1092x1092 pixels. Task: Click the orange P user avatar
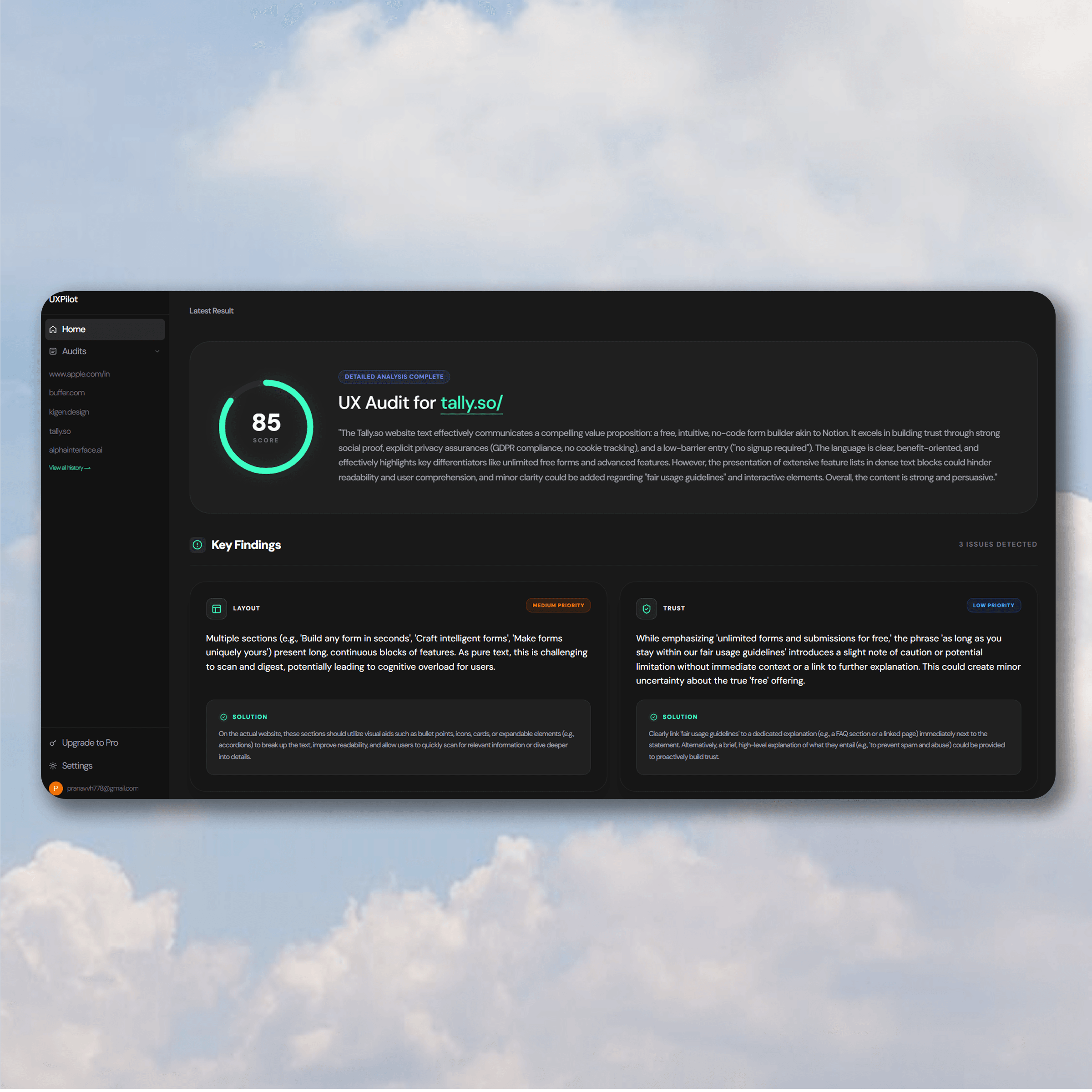pyautogui.click(x=56, y=789)
